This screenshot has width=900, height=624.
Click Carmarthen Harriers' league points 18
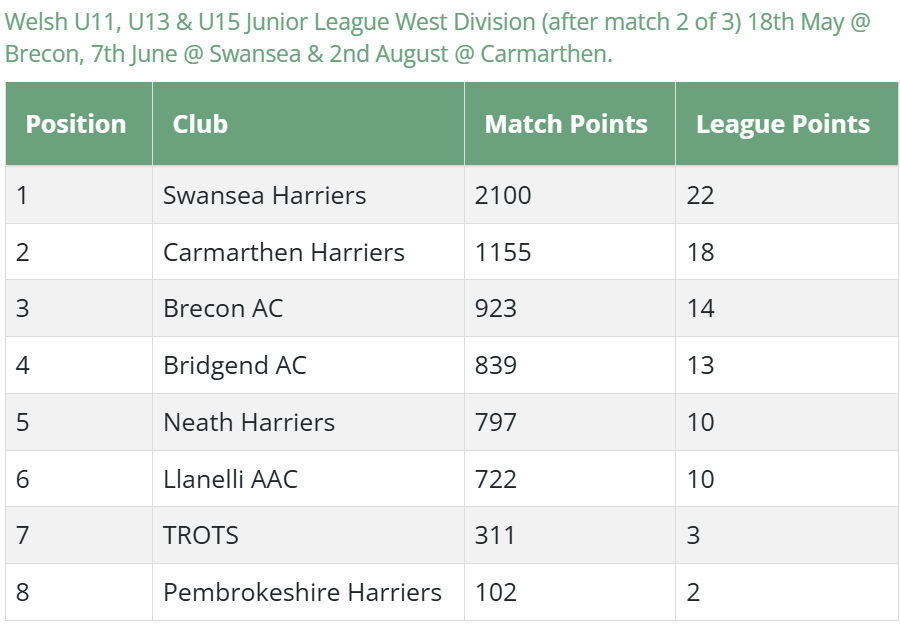click(x=700, y=252)
